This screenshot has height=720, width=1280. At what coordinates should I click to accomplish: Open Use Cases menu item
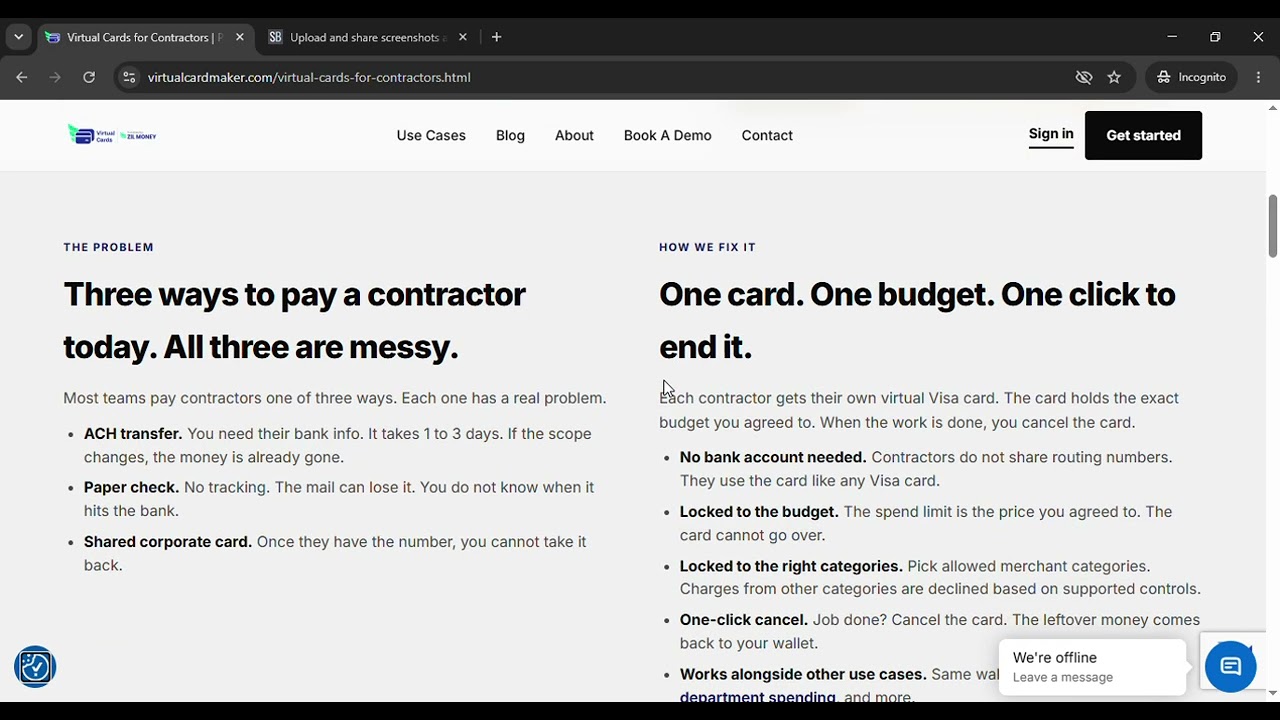(x=431, y=135)
